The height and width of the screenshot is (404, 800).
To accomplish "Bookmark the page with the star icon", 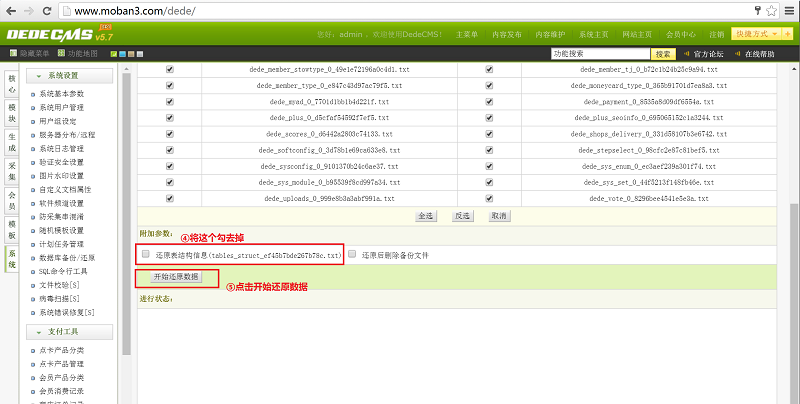I will [x=771, y=11].
